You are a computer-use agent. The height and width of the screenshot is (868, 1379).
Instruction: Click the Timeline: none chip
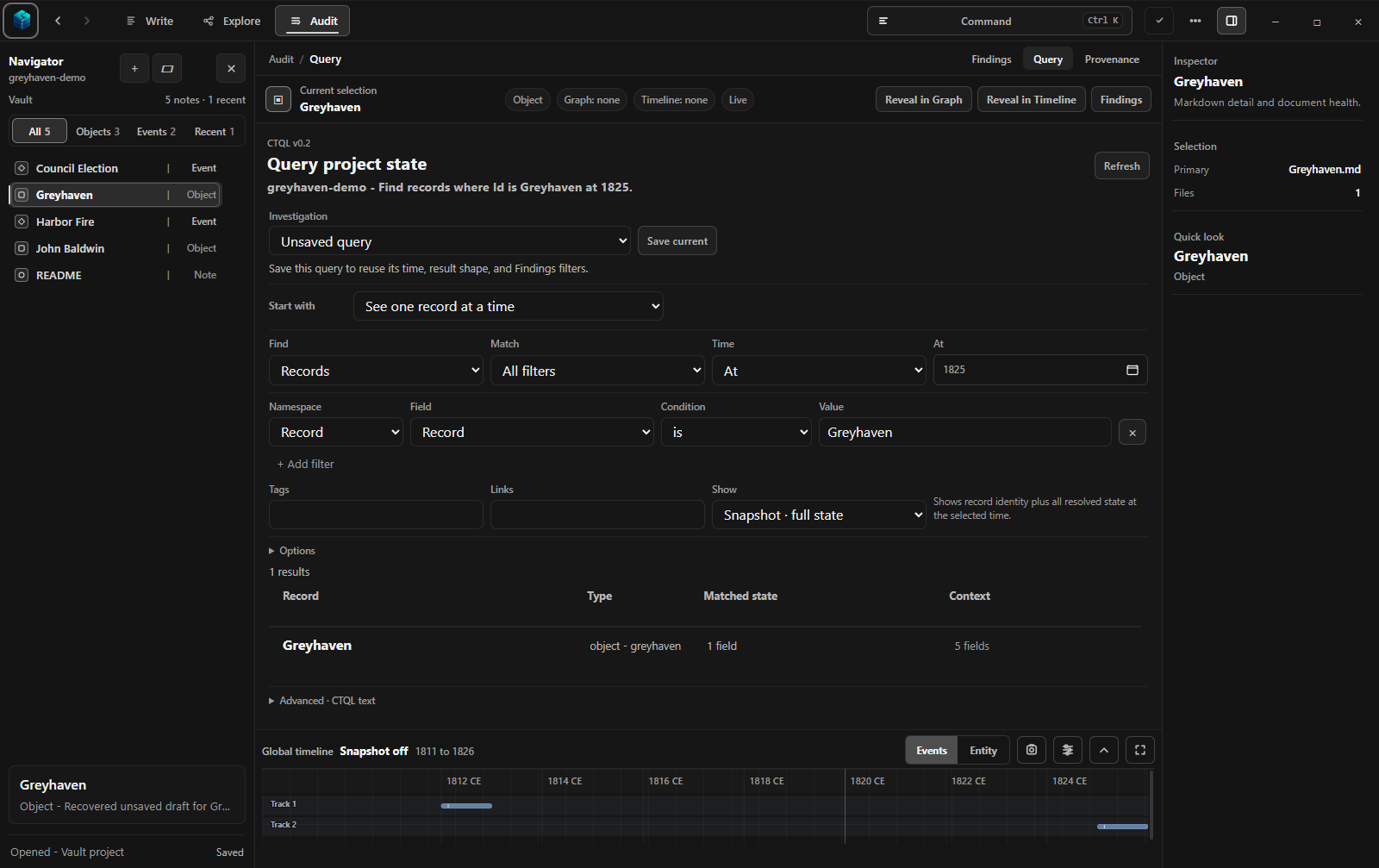tap(674, 100)
